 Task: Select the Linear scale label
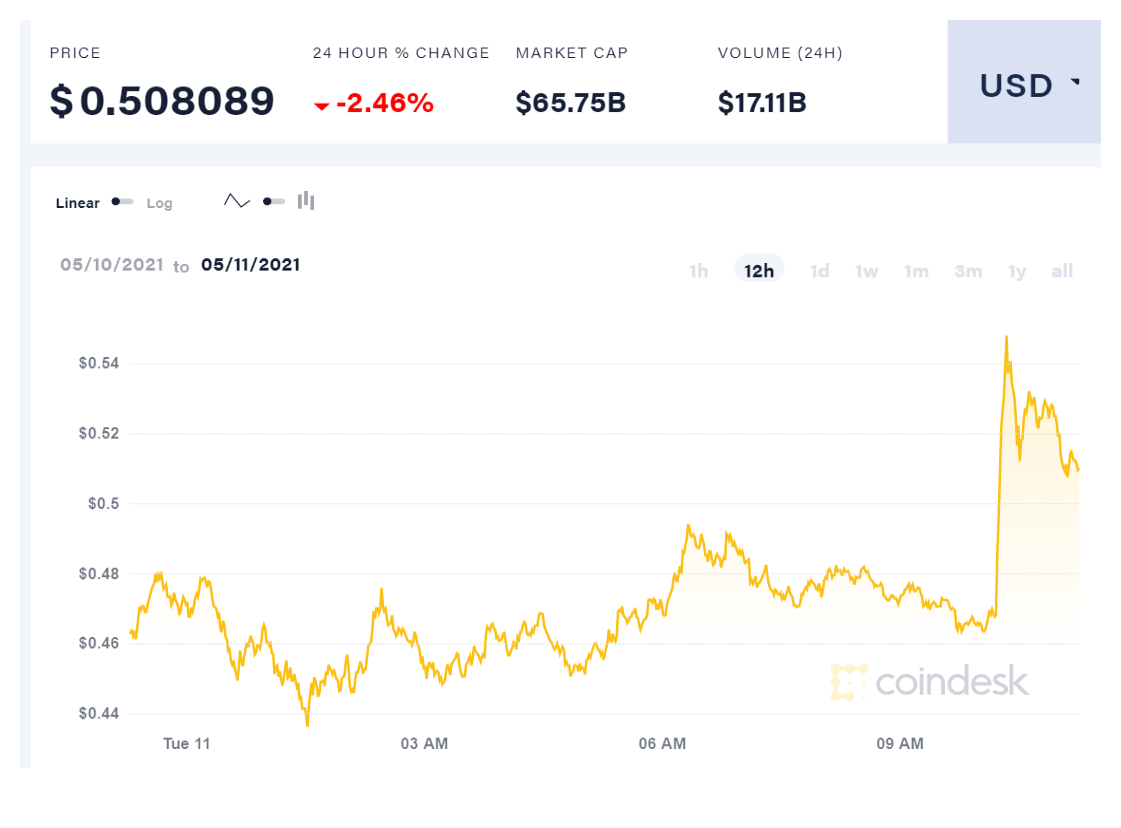point(77,203)
